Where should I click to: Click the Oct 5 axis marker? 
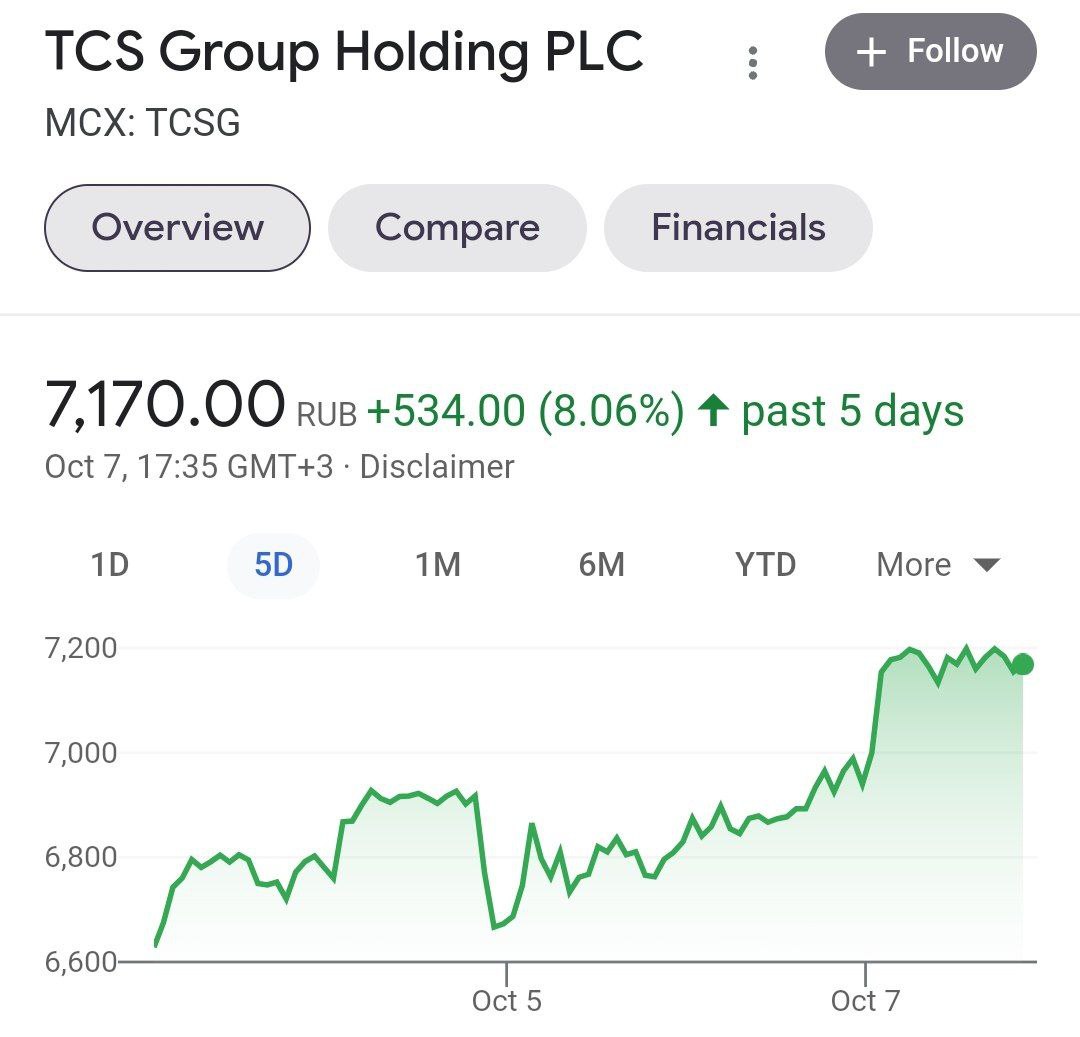(x=506, y=1000)
